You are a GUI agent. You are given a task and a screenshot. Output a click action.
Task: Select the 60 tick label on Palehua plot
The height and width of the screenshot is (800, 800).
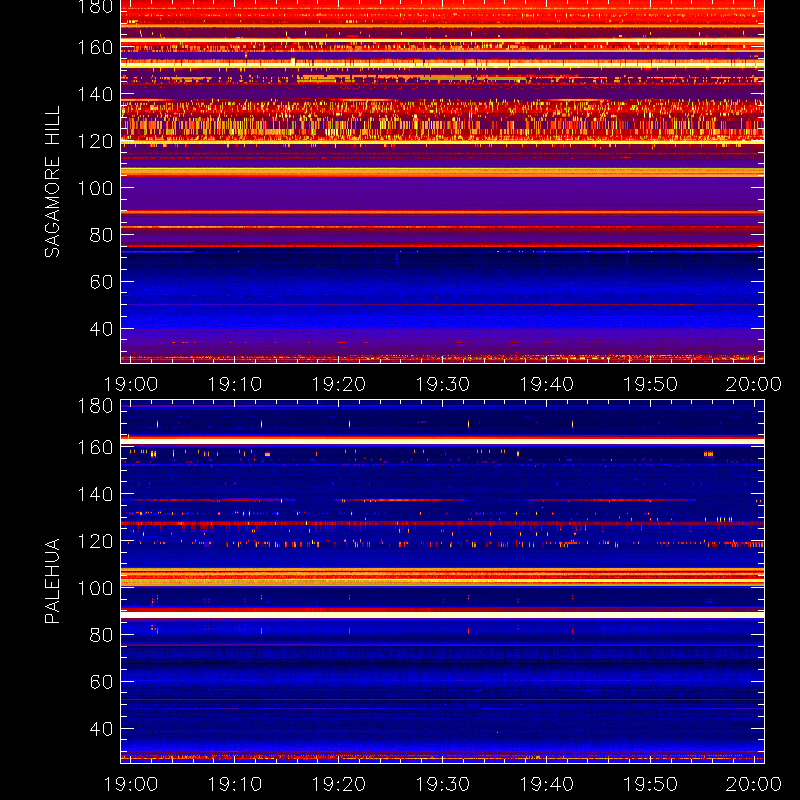point(102,682)
